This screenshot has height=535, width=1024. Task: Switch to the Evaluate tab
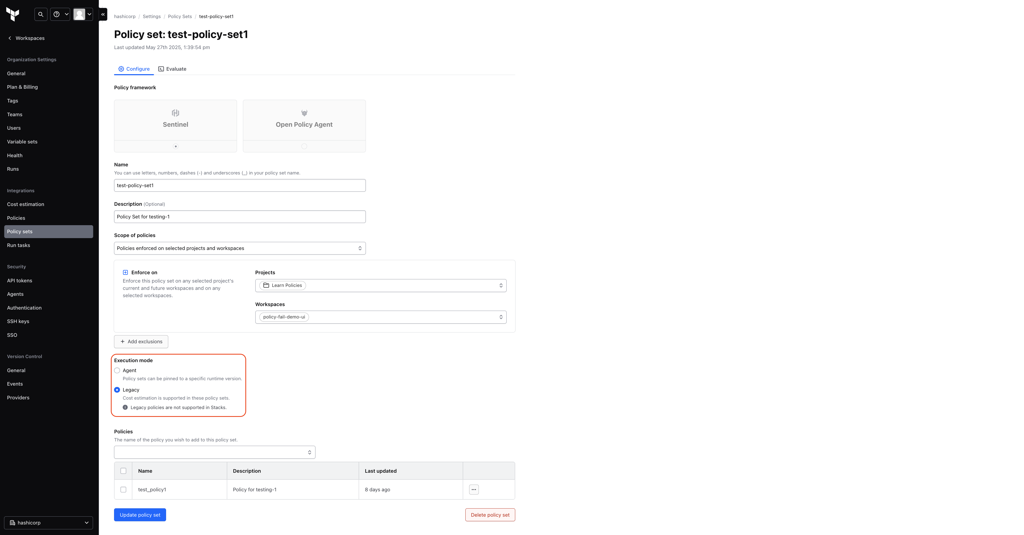coord(172,69)
